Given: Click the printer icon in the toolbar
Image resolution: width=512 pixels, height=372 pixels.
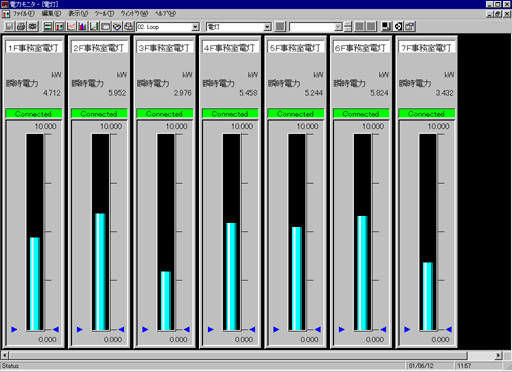Looking at the screenshot, I should pyautogui.click(x=21, y=26).
